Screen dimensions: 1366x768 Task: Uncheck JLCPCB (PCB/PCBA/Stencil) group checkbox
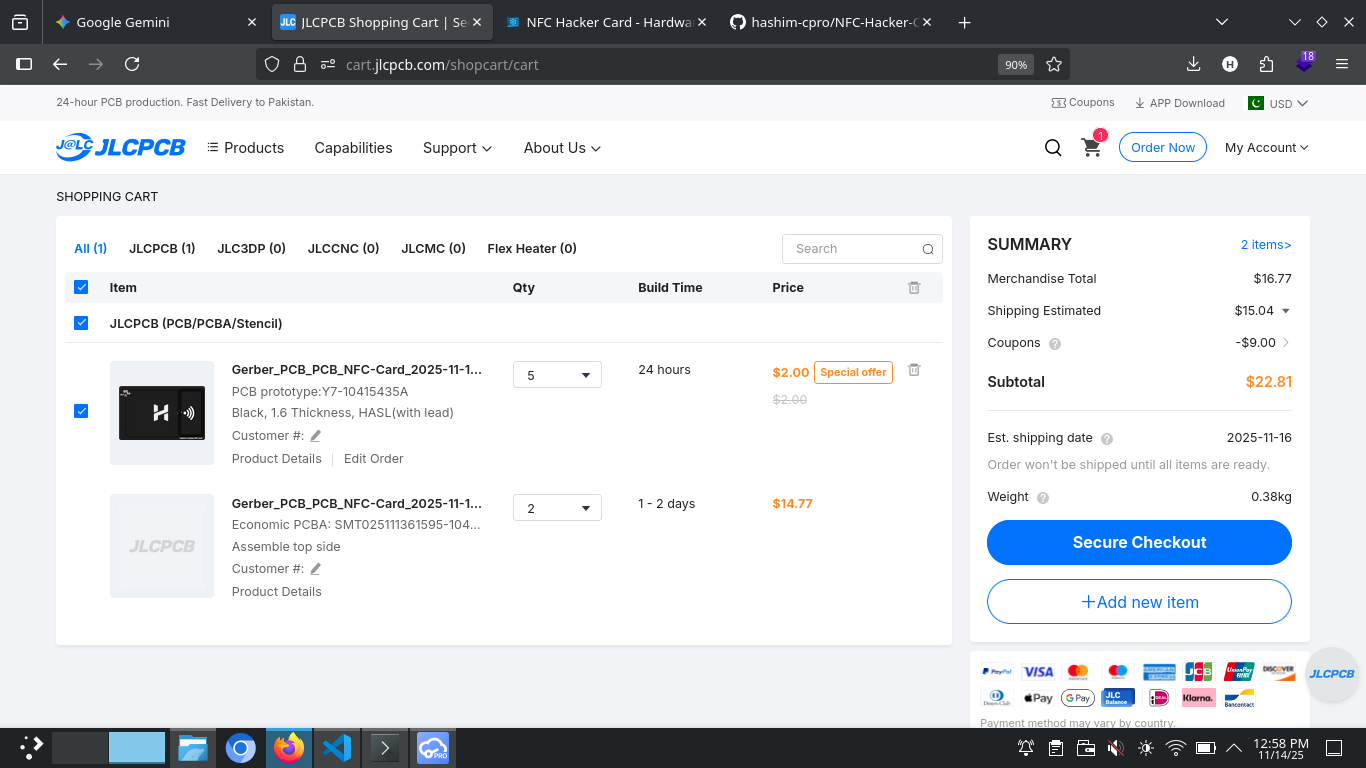coord(81,323)
